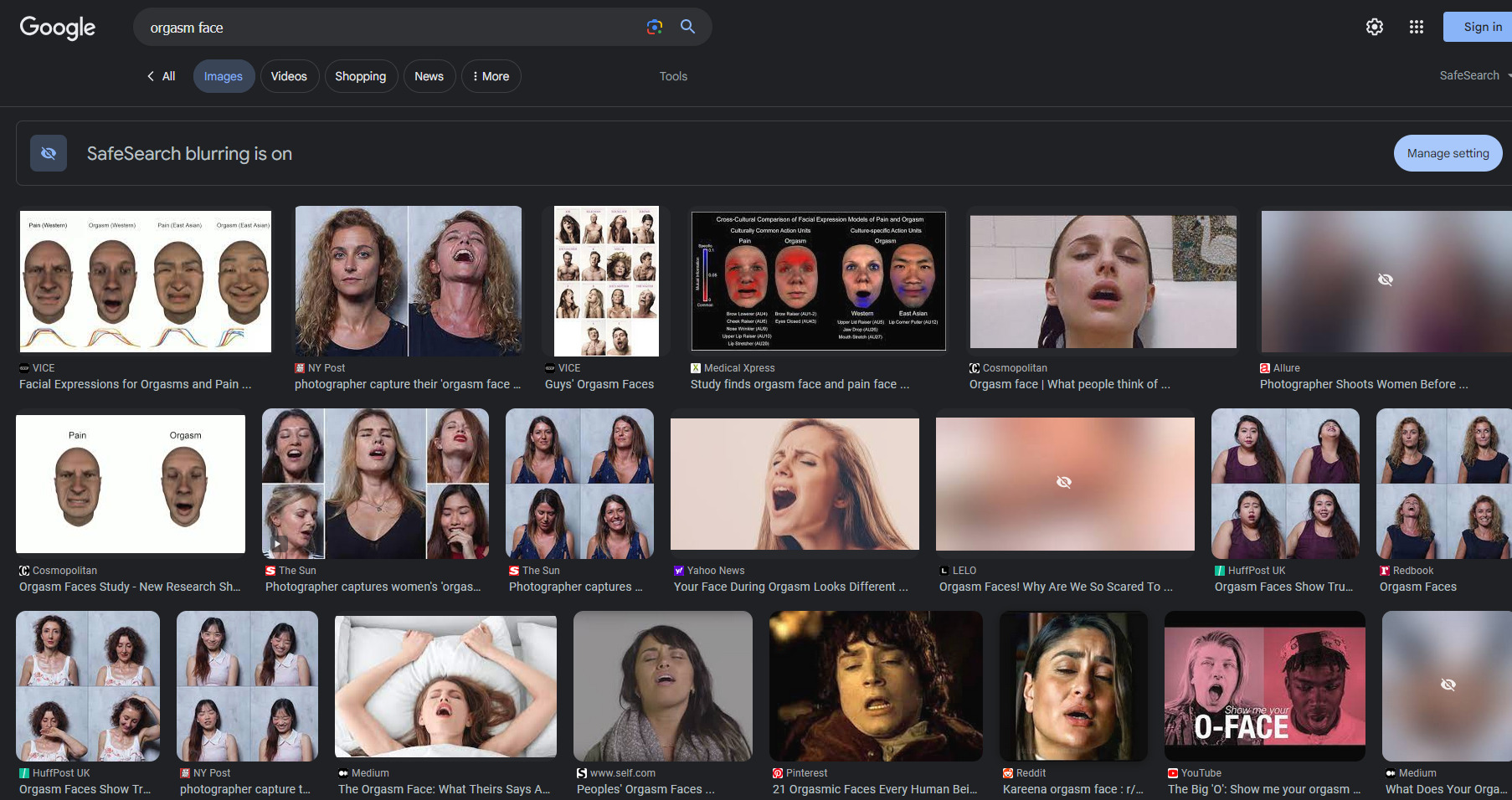Click inside the search text field
The width and height of the screenshot is (1512, 800).
pyautogui.click(x=385, y=28)
